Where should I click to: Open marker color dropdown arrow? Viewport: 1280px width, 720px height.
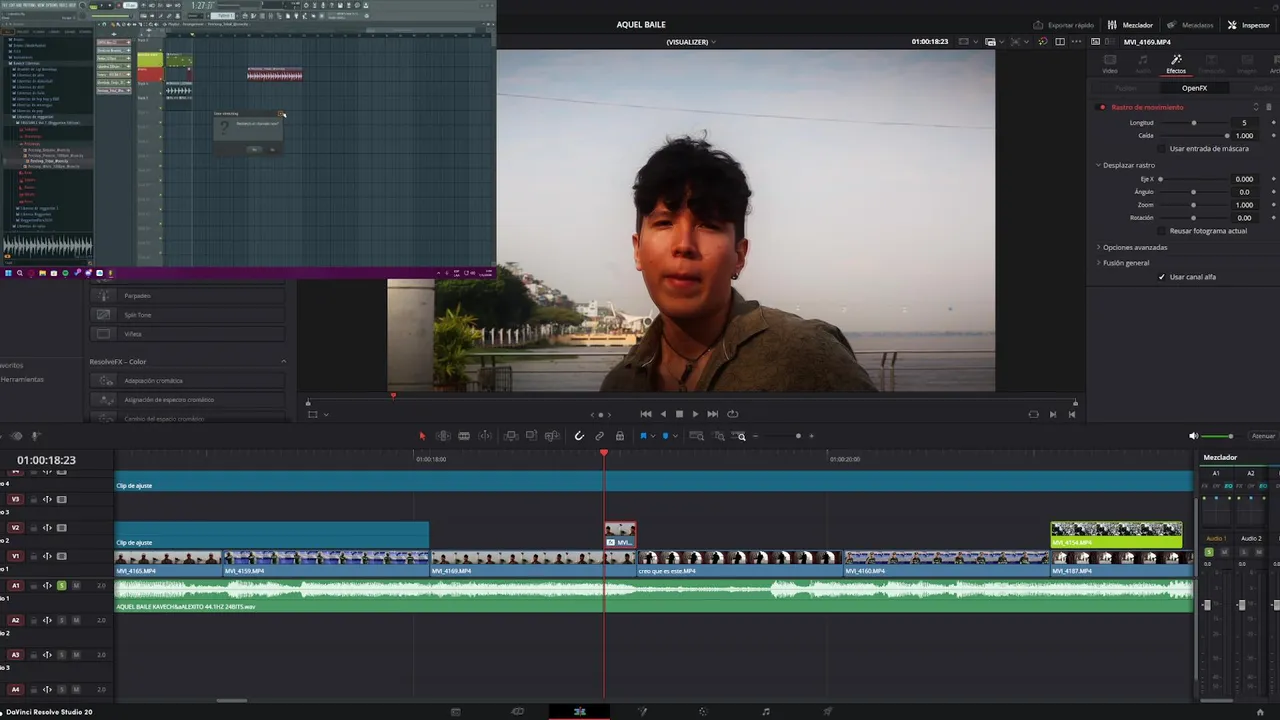pos(675,436)
